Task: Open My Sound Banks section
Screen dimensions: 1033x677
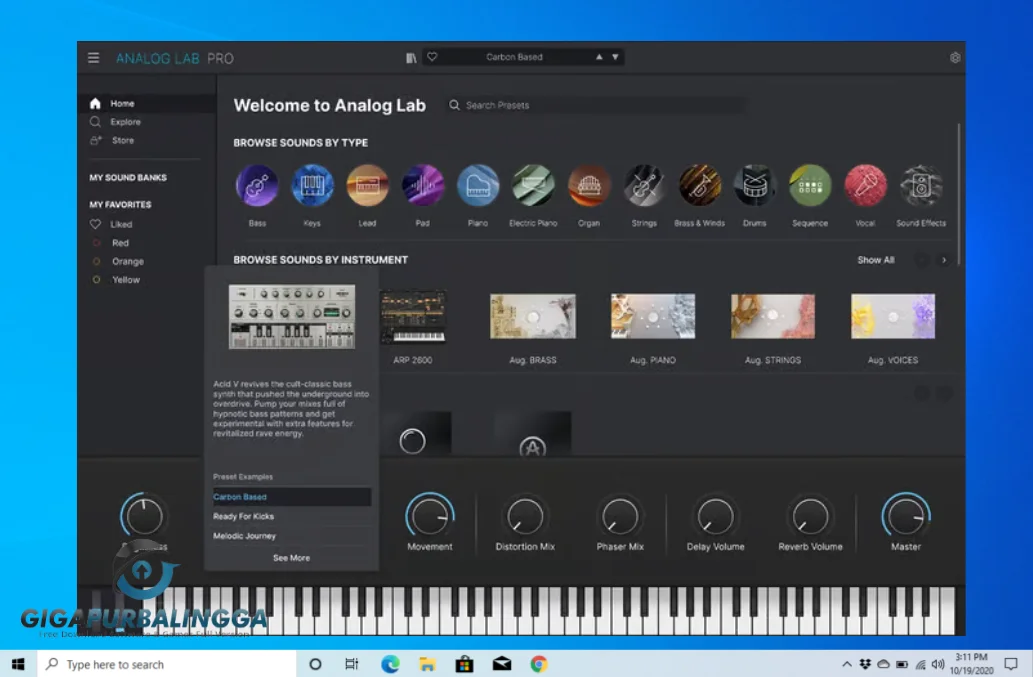Action: pos(128,178)
